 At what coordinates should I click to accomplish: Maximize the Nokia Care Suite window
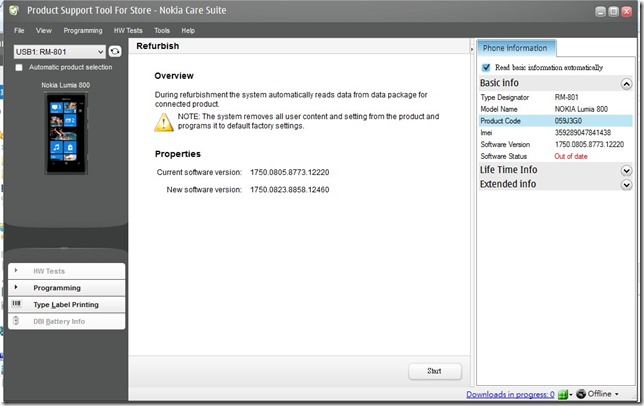pos(613,11)
